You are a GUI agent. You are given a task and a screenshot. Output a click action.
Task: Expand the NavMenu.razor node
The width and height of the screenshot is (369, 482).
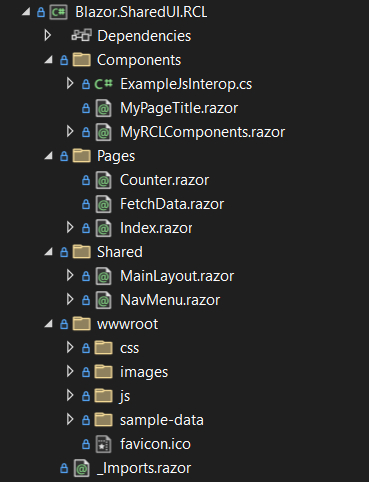70,299
